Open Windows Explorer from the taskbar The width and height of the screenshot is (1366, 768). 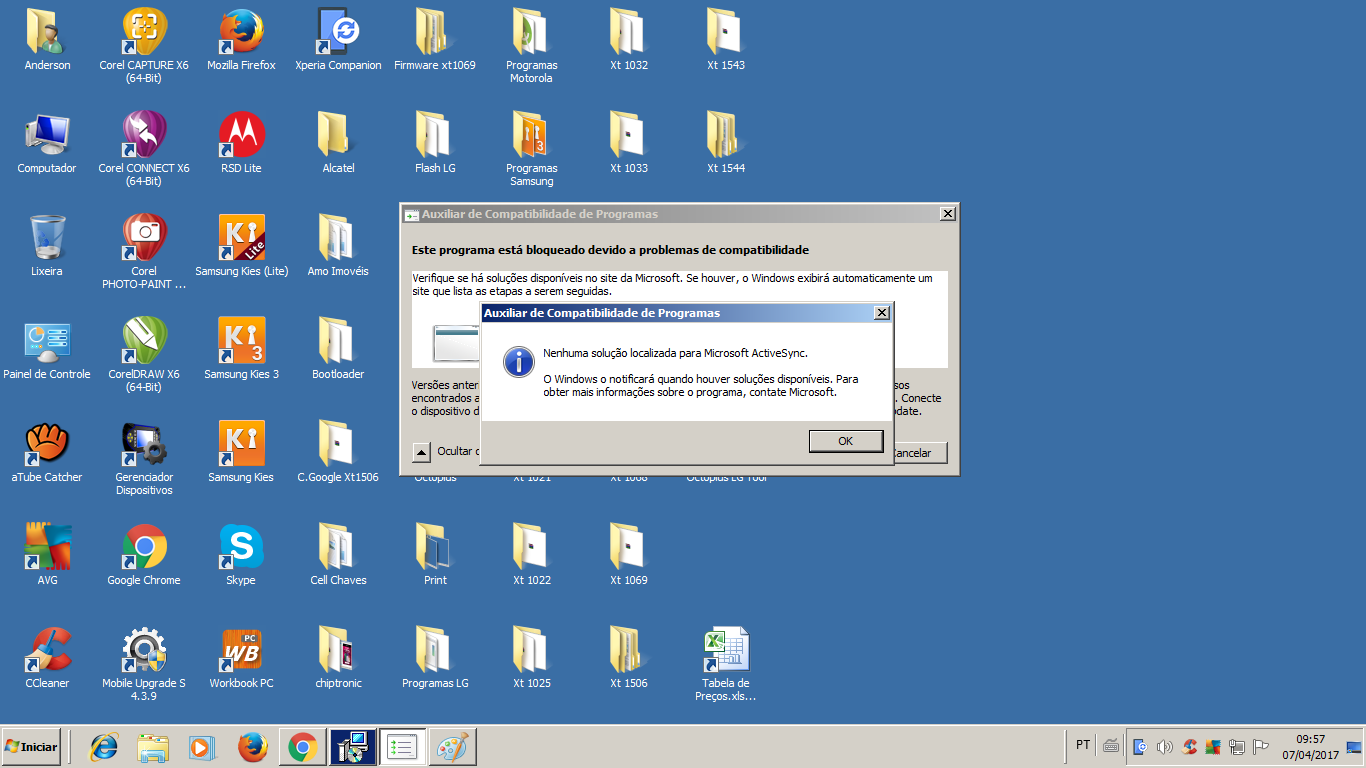(x=153, y=747)
